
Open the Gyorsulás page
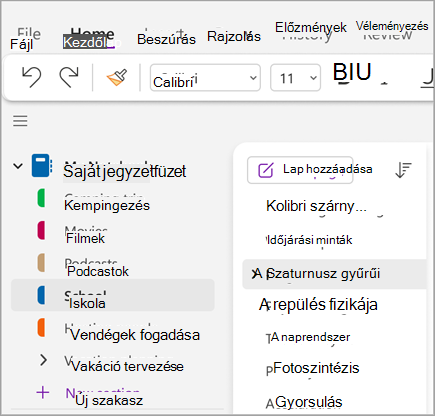pos(309,402)
